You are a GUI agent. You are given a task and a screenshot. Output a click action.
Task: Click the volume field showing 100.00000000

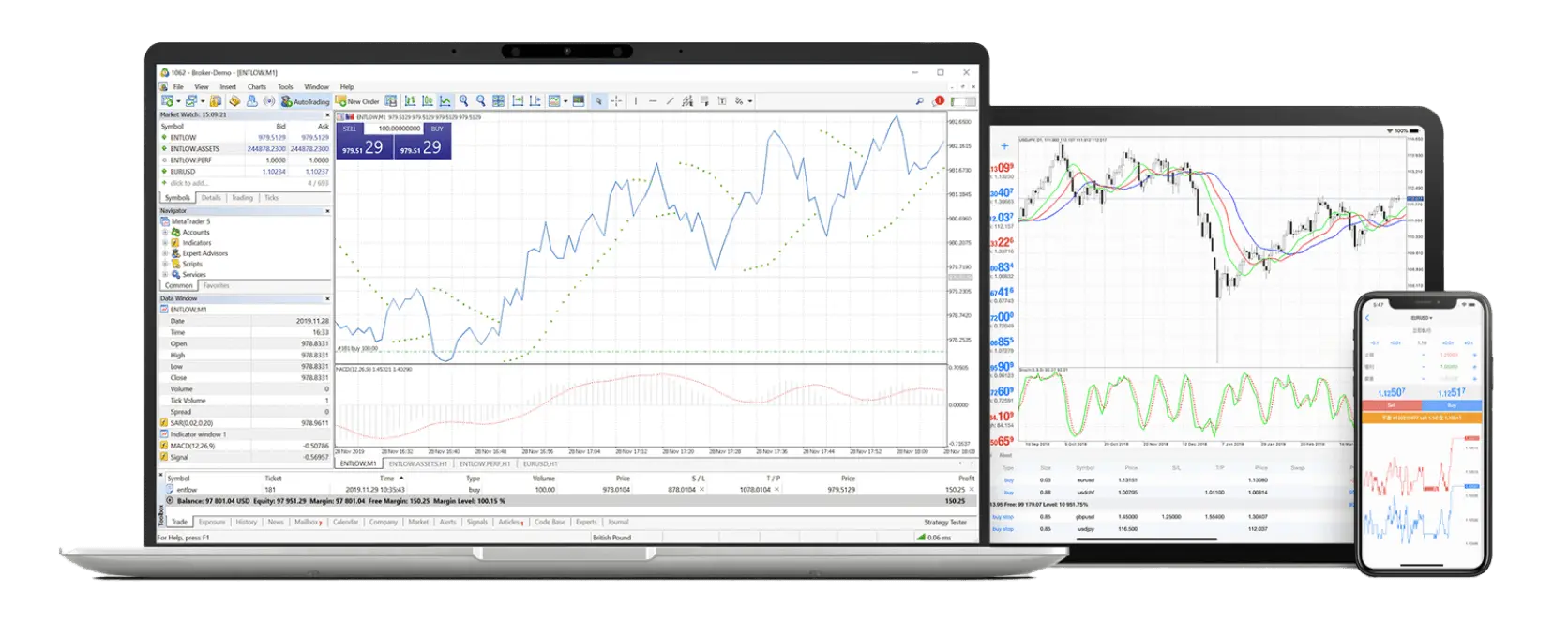pyautogui.click(x=400, y=129)
